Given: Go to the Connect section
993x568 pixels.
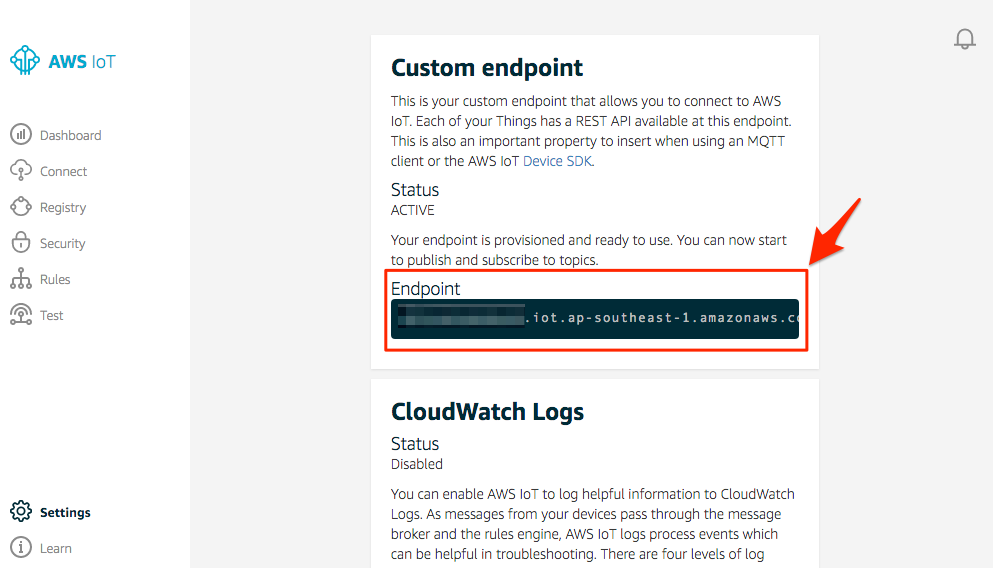Looking at the screenshot, I should [x=63, y=172].
